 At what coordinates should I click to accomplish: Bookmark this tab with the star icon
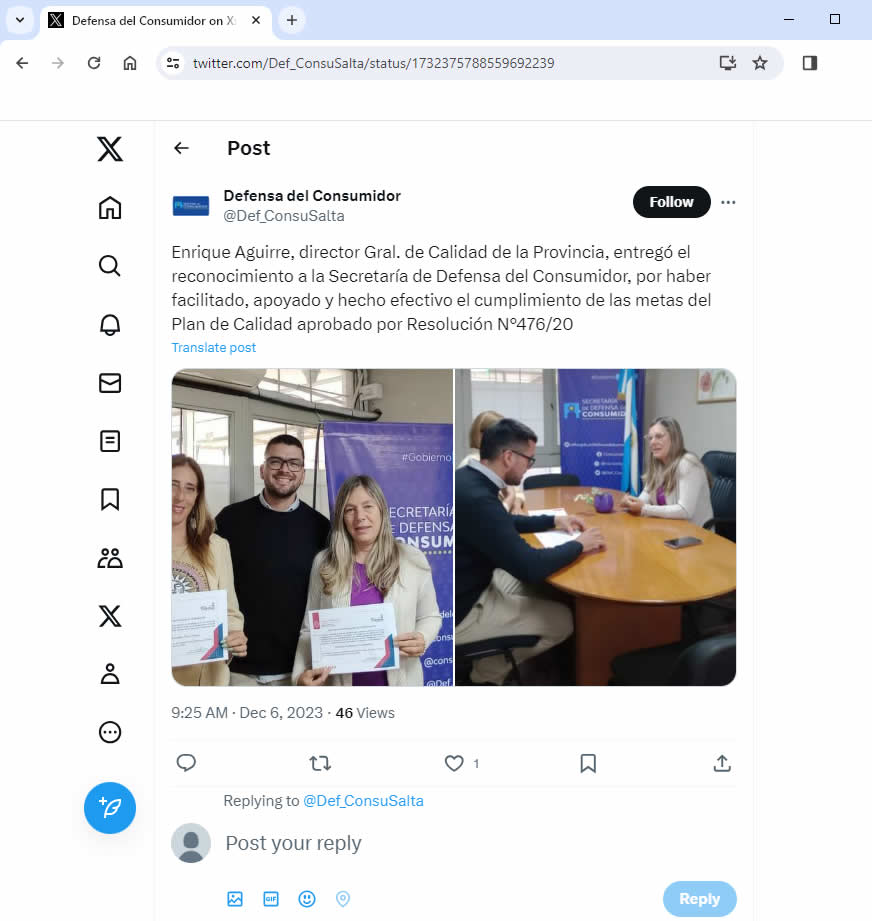tap(760, 63)
